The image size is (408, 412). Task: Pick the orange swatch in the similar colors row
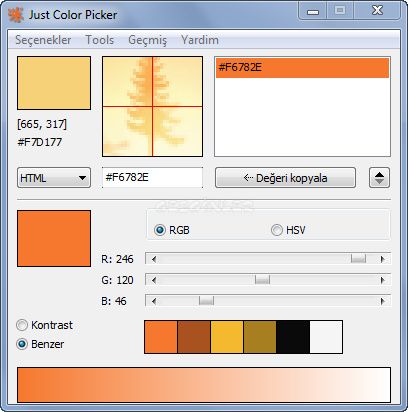click(x=161, y=337)
